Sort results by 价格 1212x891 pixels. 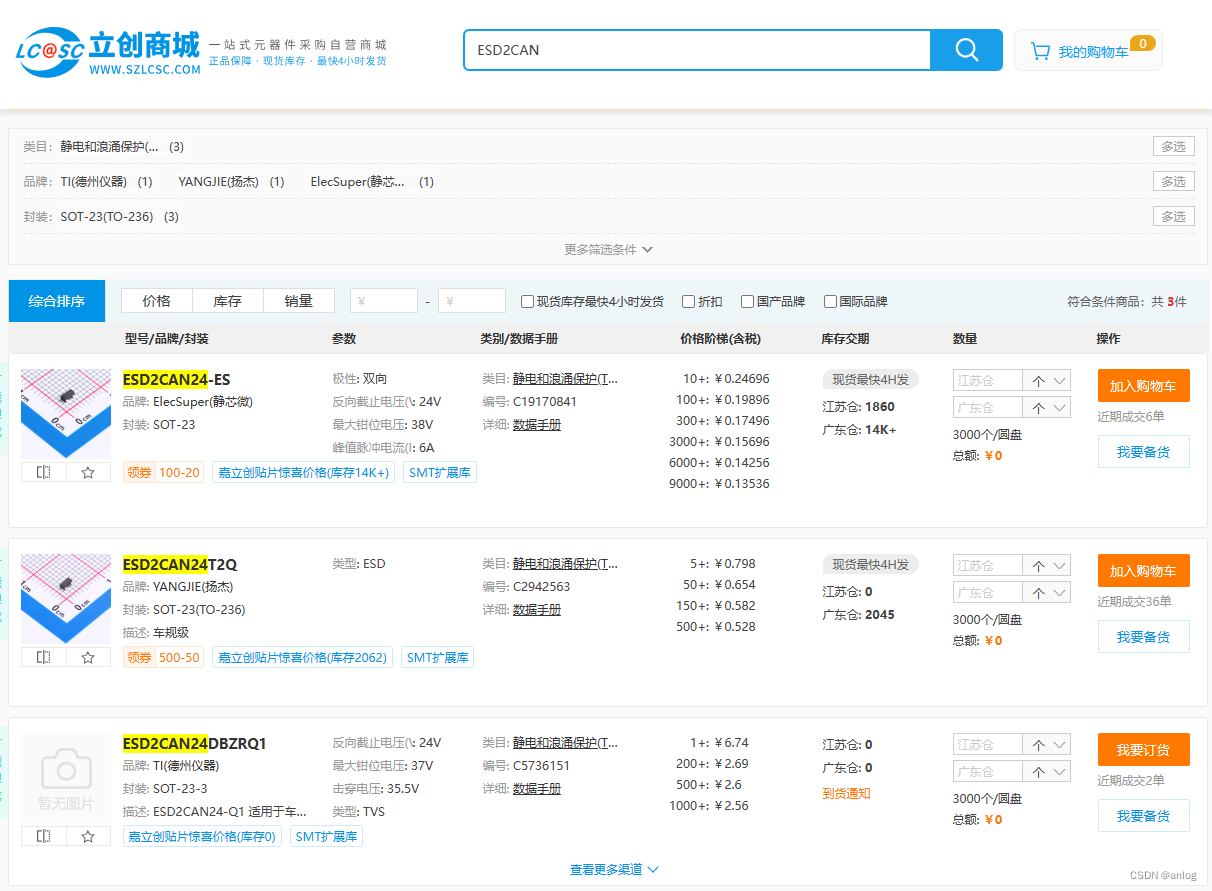pyautogui.click(x=156, y=301)
